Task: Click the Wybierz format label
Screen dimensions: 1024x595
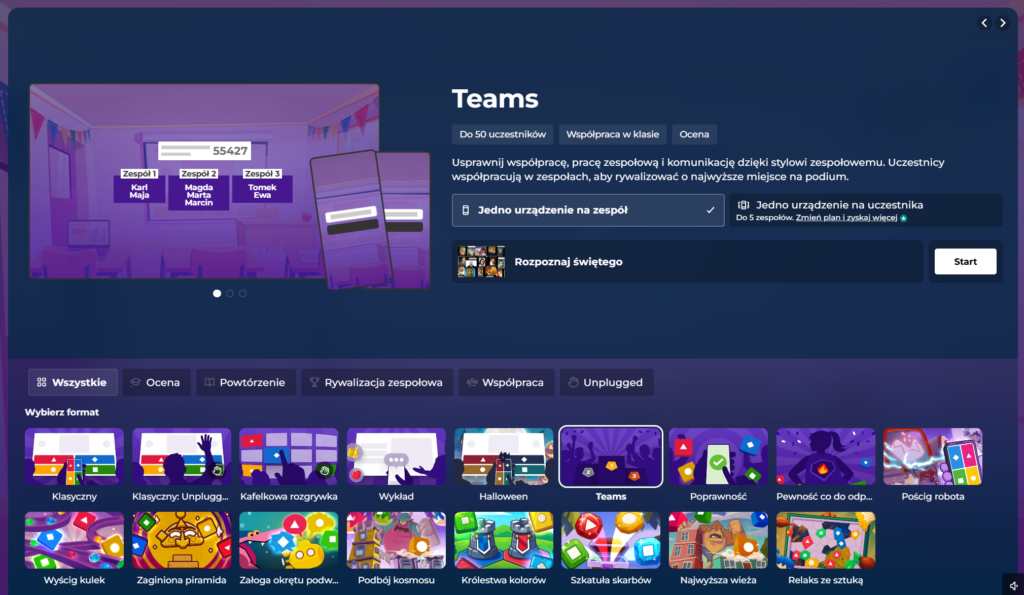Action: point(62,412)
